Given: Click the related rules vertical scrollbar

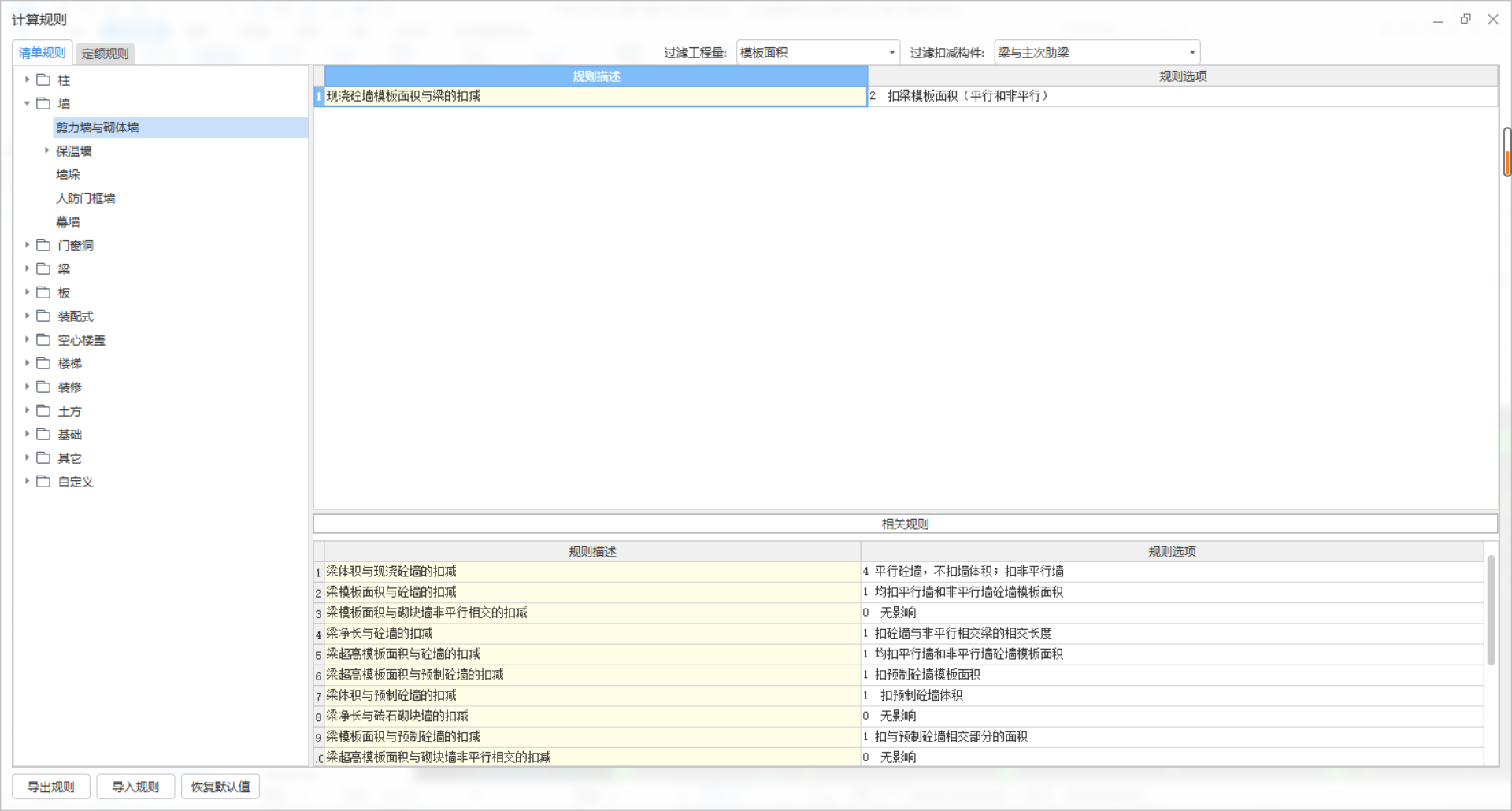Looking at the screenshot, I should [x=1491, y=610].
